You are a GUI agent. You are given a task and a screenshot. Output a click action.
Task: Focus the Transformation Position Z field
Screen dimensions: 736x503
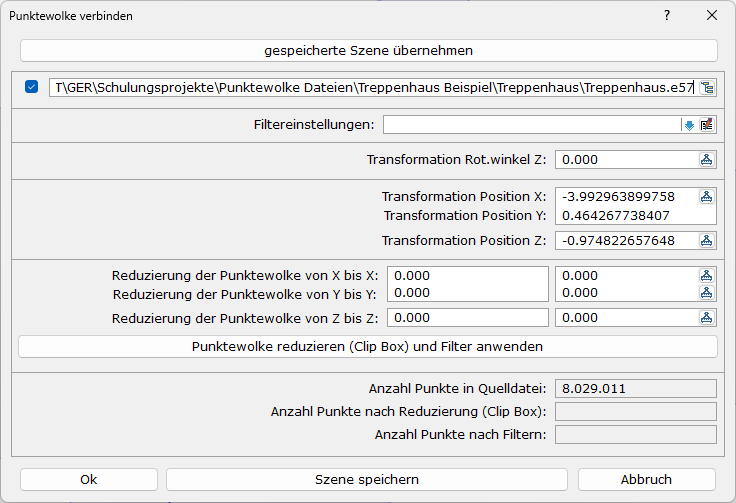pos(626,240)
